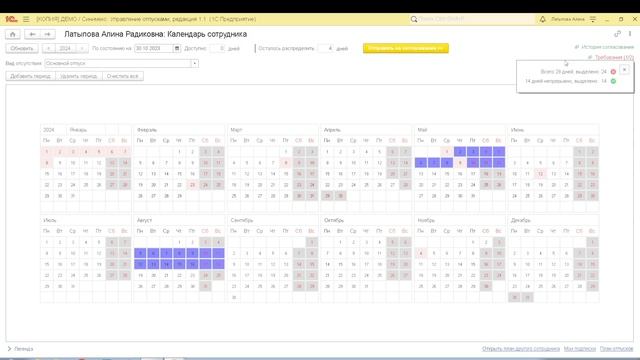Click the year 2024 field in toolbar
640x360 pixels.
point(65,48)
